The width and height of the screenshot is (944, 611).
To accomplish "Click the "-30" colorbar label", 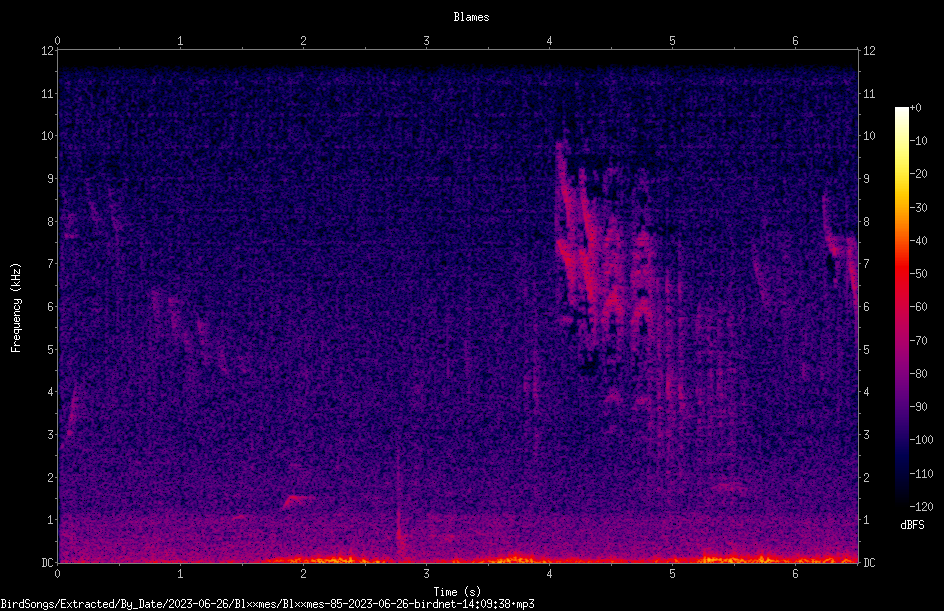I will (x=918, y=208).
